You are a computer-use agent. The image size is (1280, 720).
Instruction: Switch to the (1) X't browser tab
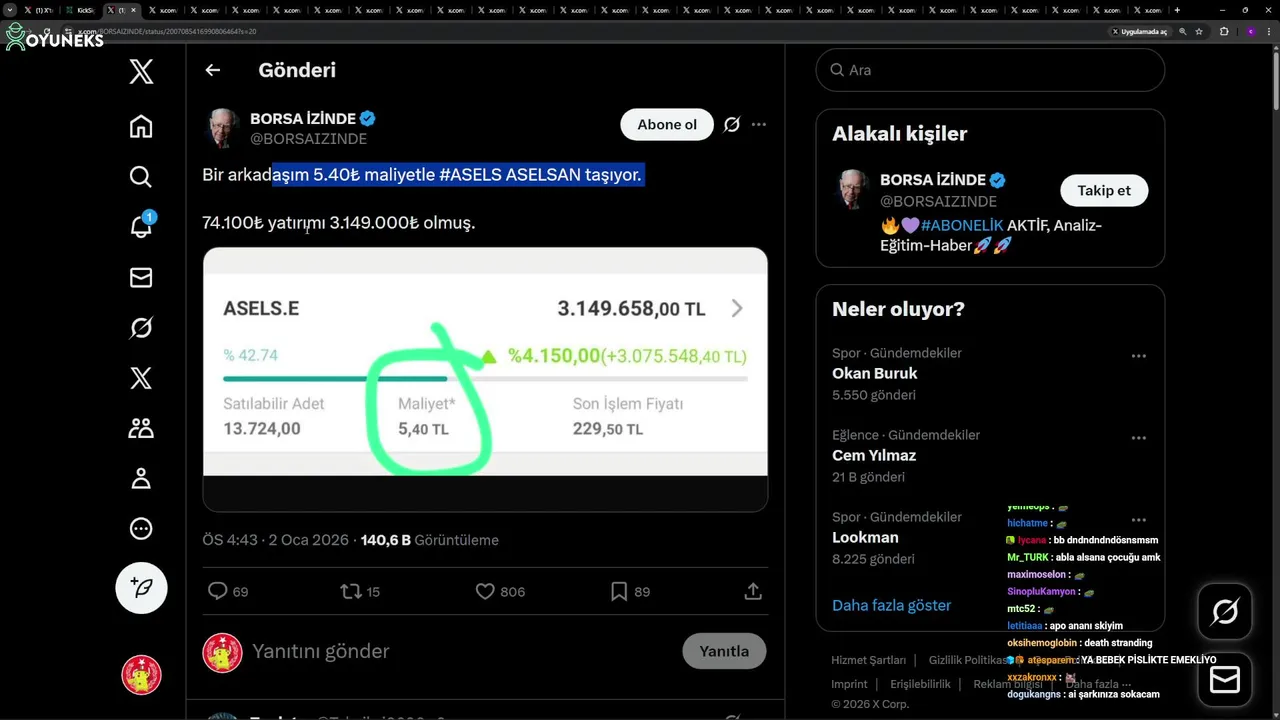pos(38,10)
